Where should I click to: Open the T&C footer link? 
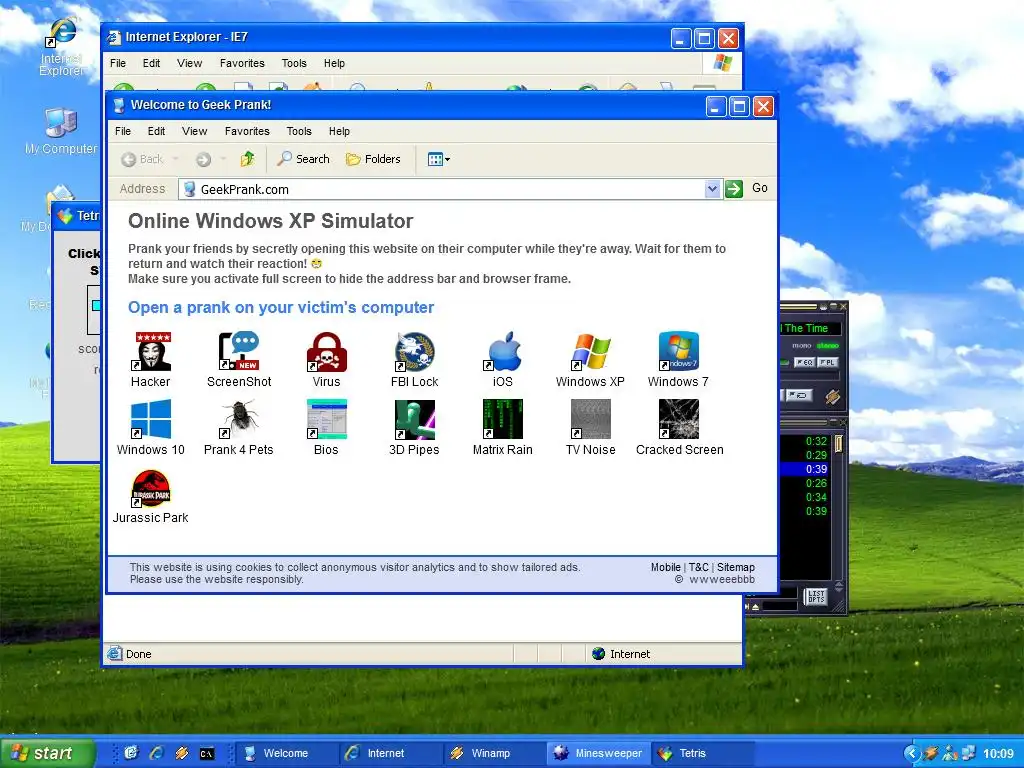click(699, 568)
